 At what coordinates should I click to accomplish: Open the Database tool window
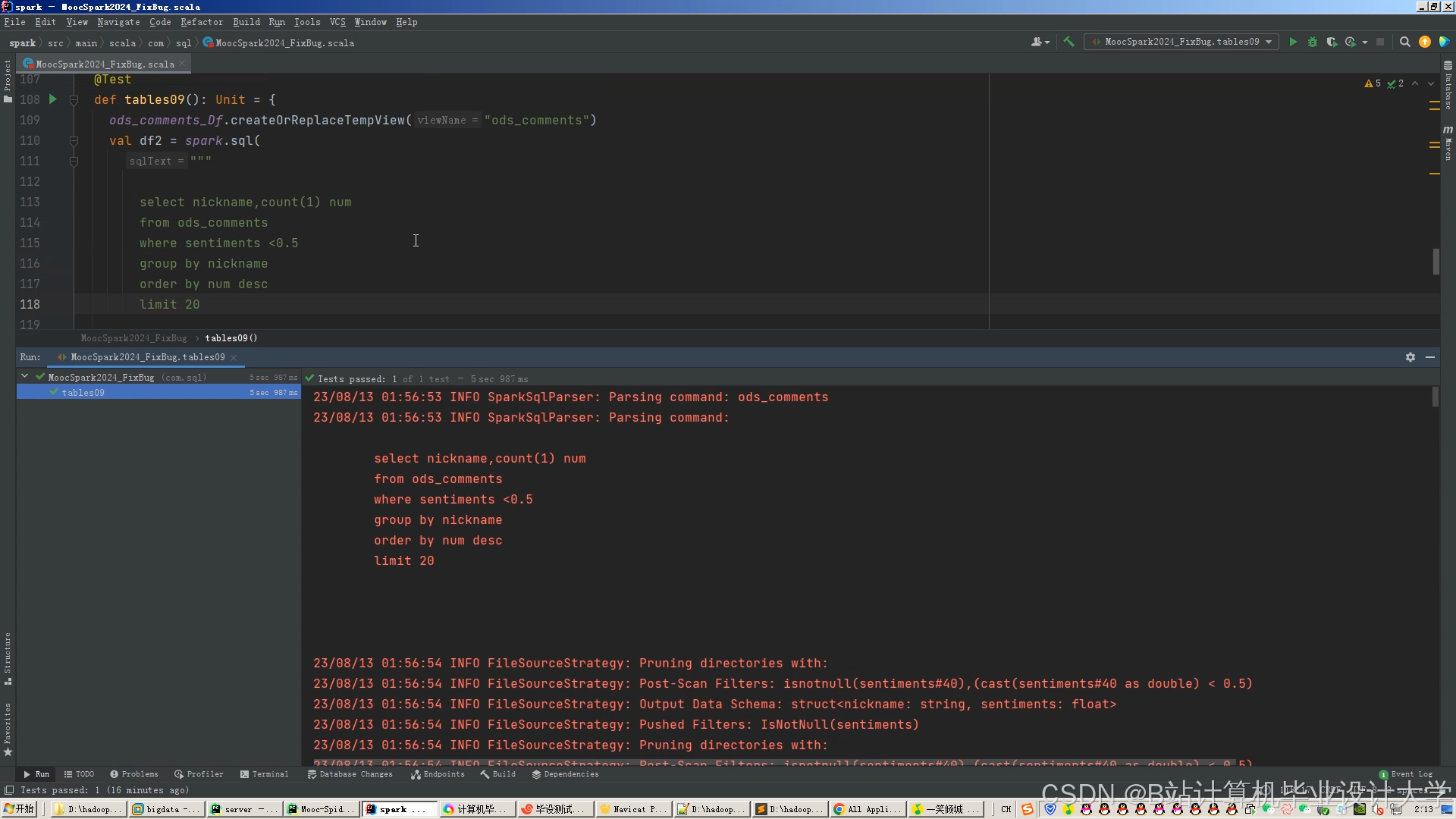pos(1448,83)
